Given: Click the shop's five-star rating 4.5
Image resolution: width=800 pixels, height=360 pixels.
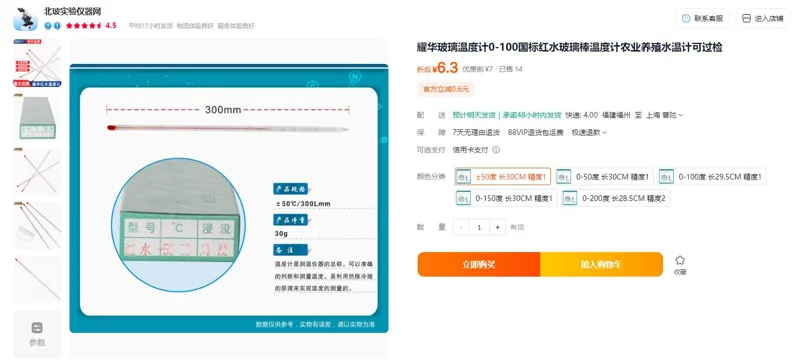Looking at the screenshot, I should pos(91,25).
